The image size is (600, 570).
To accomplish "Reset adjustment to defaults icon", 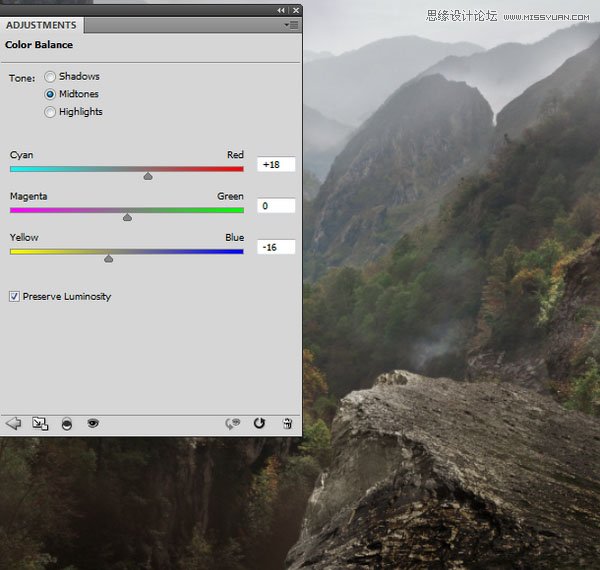I will tap(259, 423).
